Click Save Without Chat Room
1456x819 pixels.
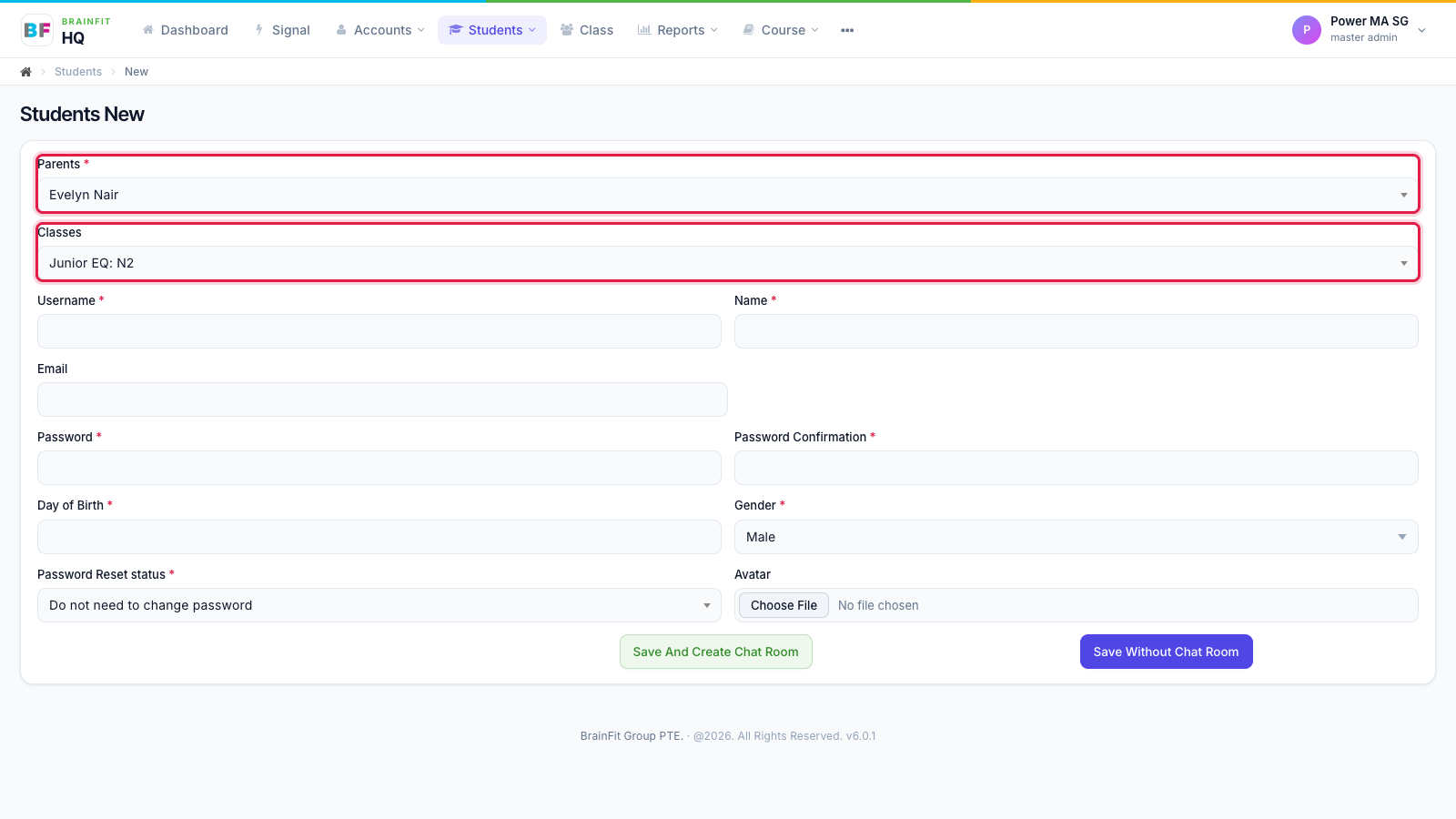pyautogui.click(x=1167, y=652)
